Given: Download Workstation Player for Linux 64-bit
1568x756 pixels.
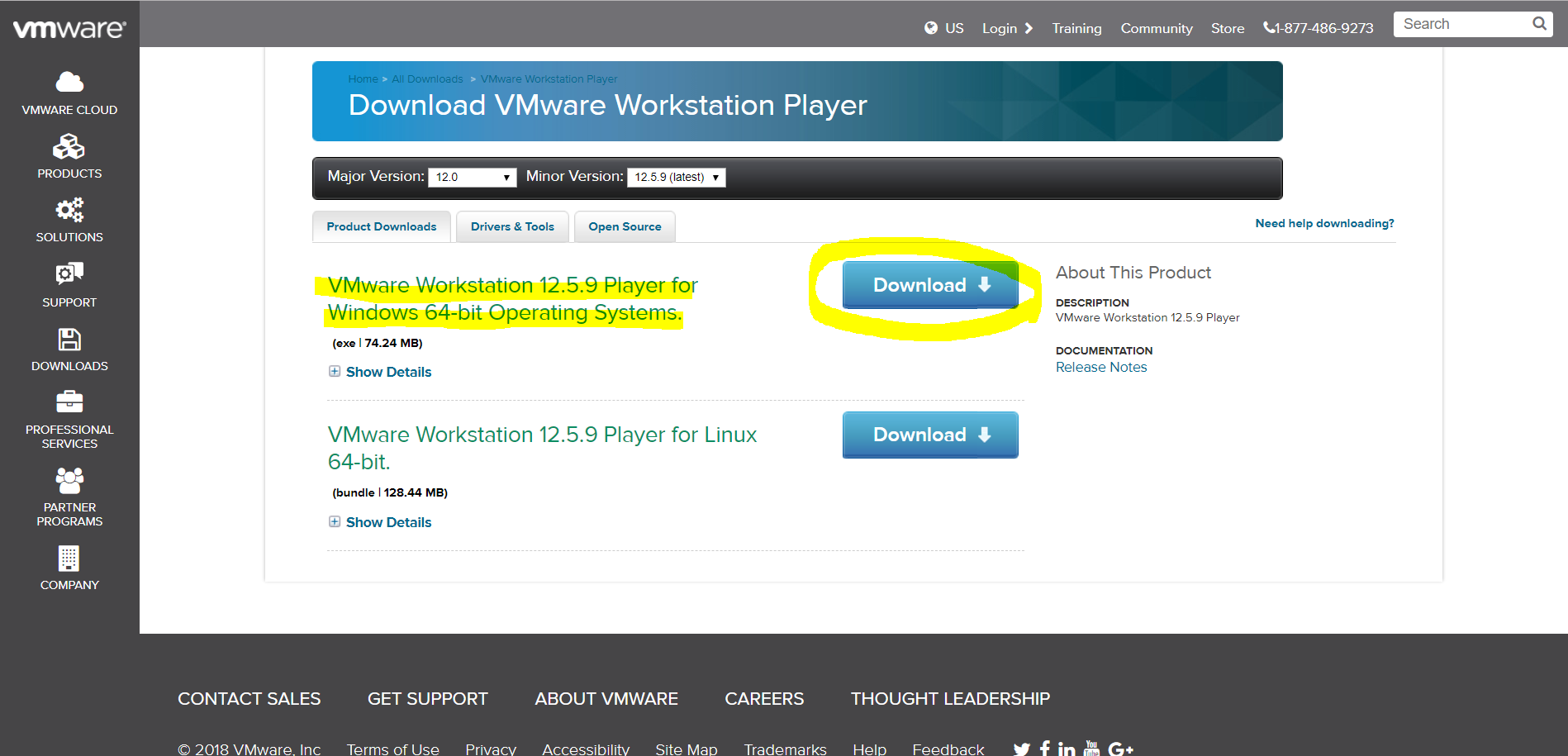Looking at the screenshot, I should pyautogui.click(x=930, y=435).
